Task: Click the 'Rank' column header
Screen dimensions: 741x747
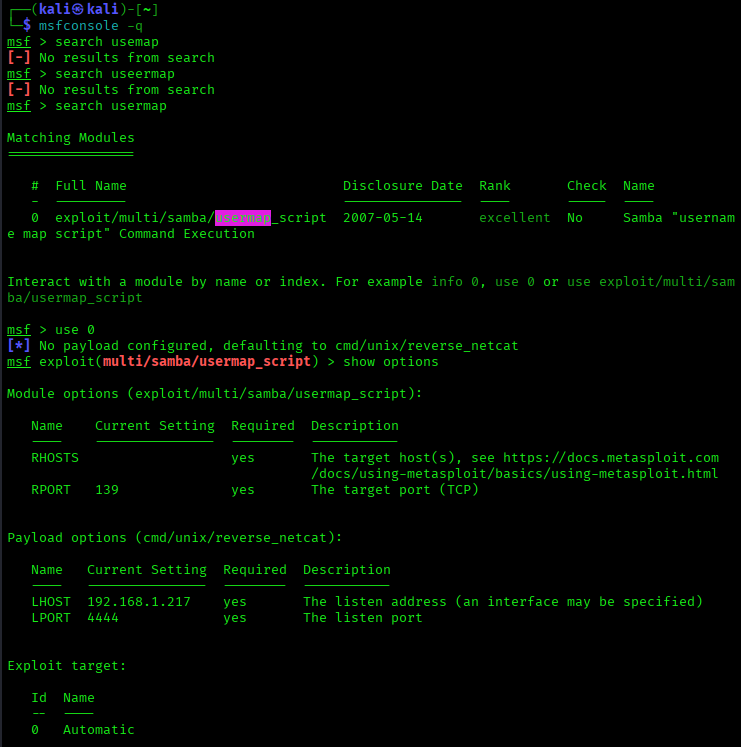Action: pyautogui.click(x=495, y=186)
